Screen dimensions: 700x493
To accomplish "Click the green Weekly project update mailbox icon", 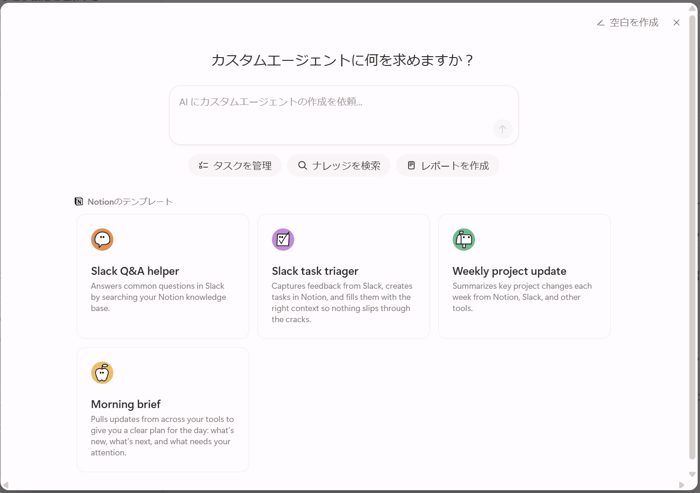I will pos(464,239).
